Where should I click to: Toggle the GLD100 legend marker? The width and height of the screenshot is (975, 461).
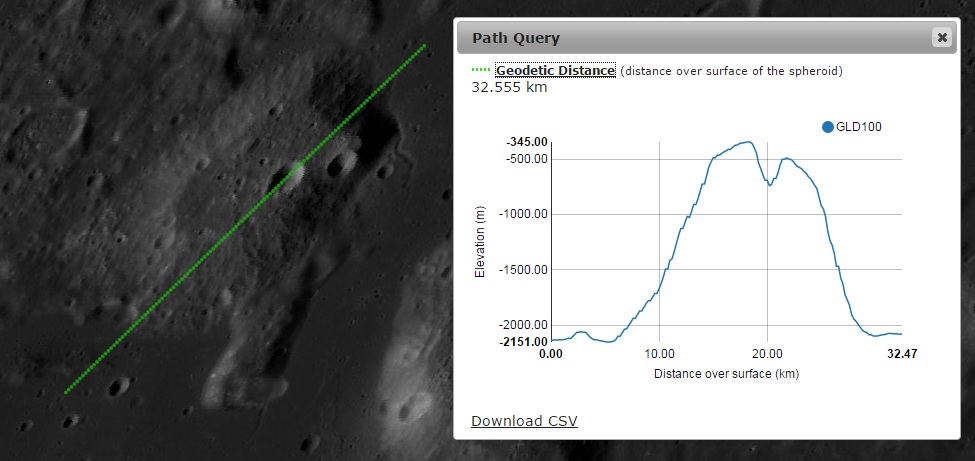[828, 127]
